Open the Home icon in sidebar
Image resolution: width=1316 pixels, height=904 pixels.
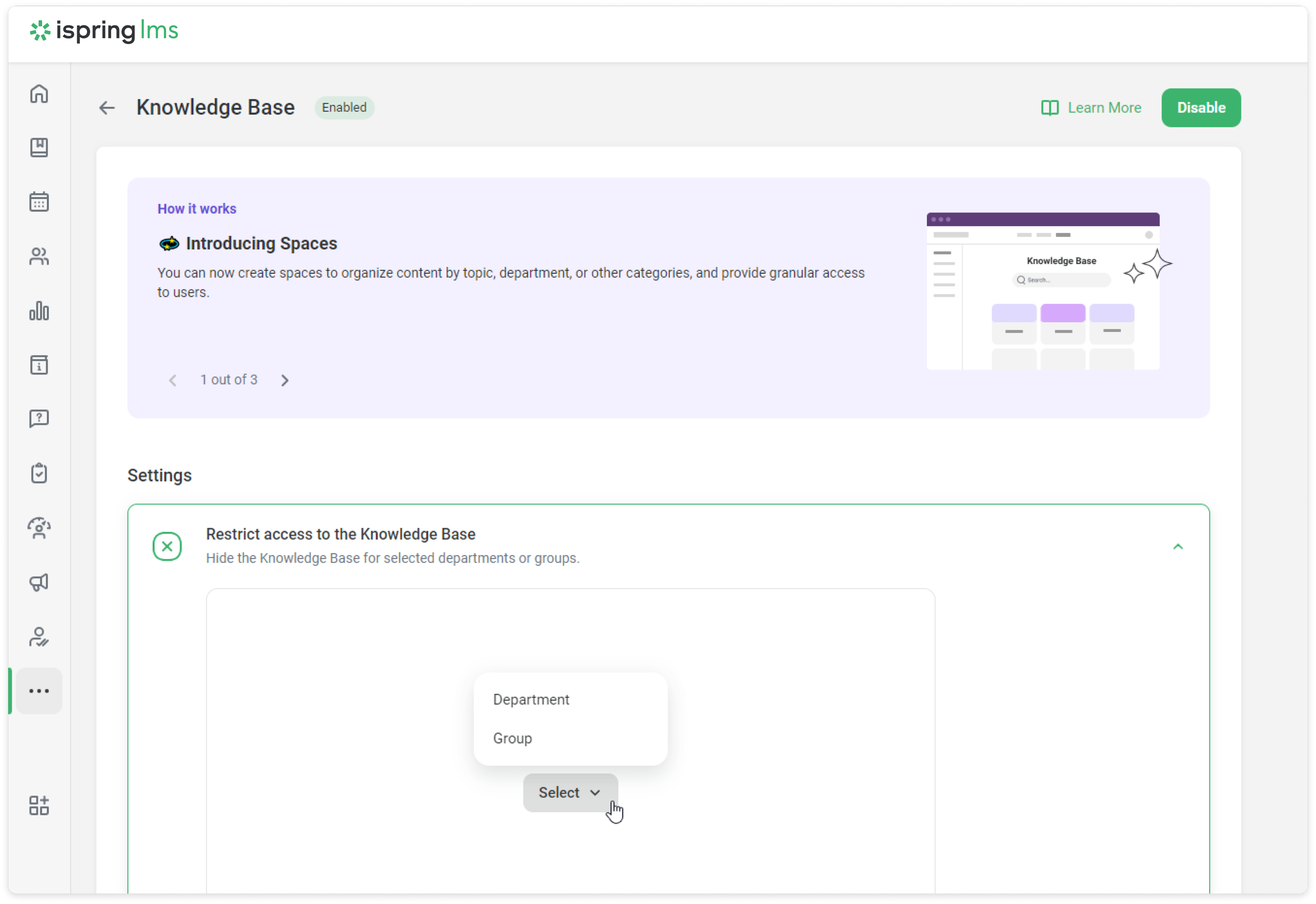[39, 94]
